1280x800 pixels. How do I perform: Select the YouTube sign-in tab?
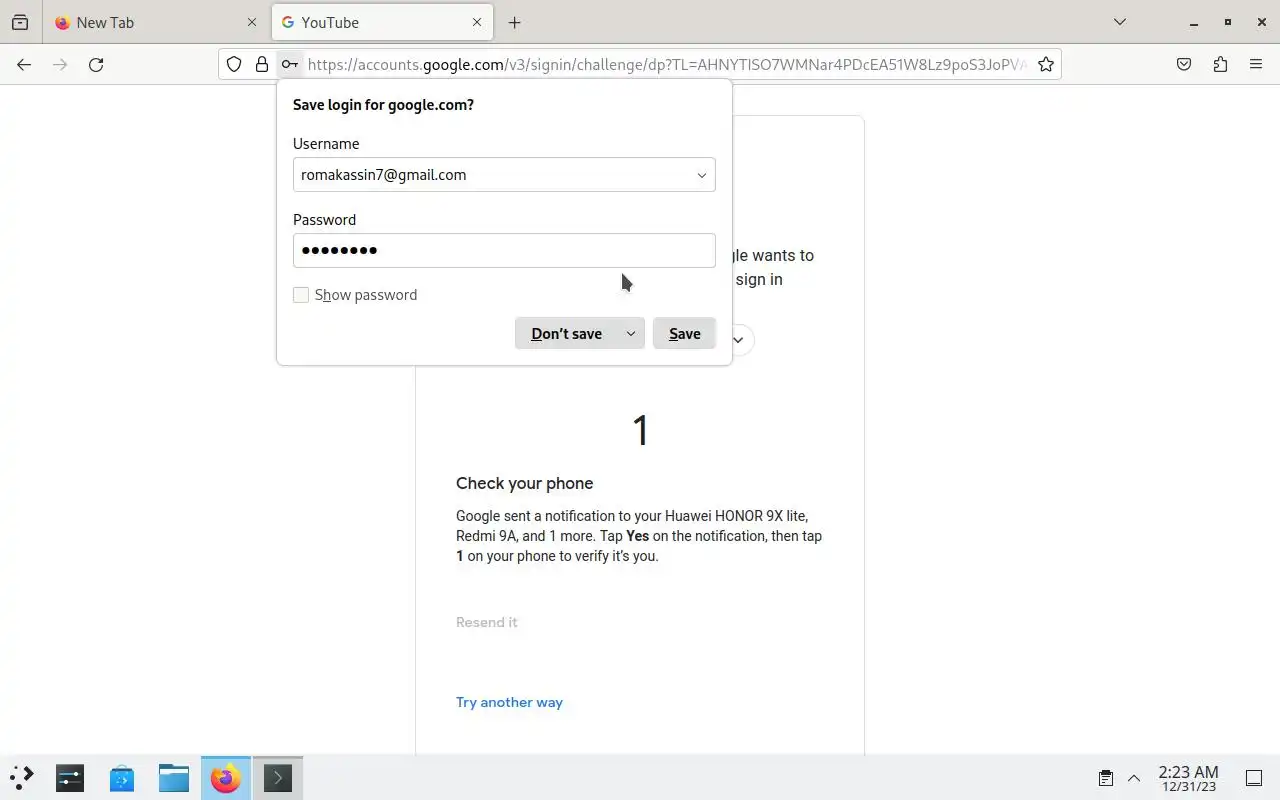pos(381,22)
